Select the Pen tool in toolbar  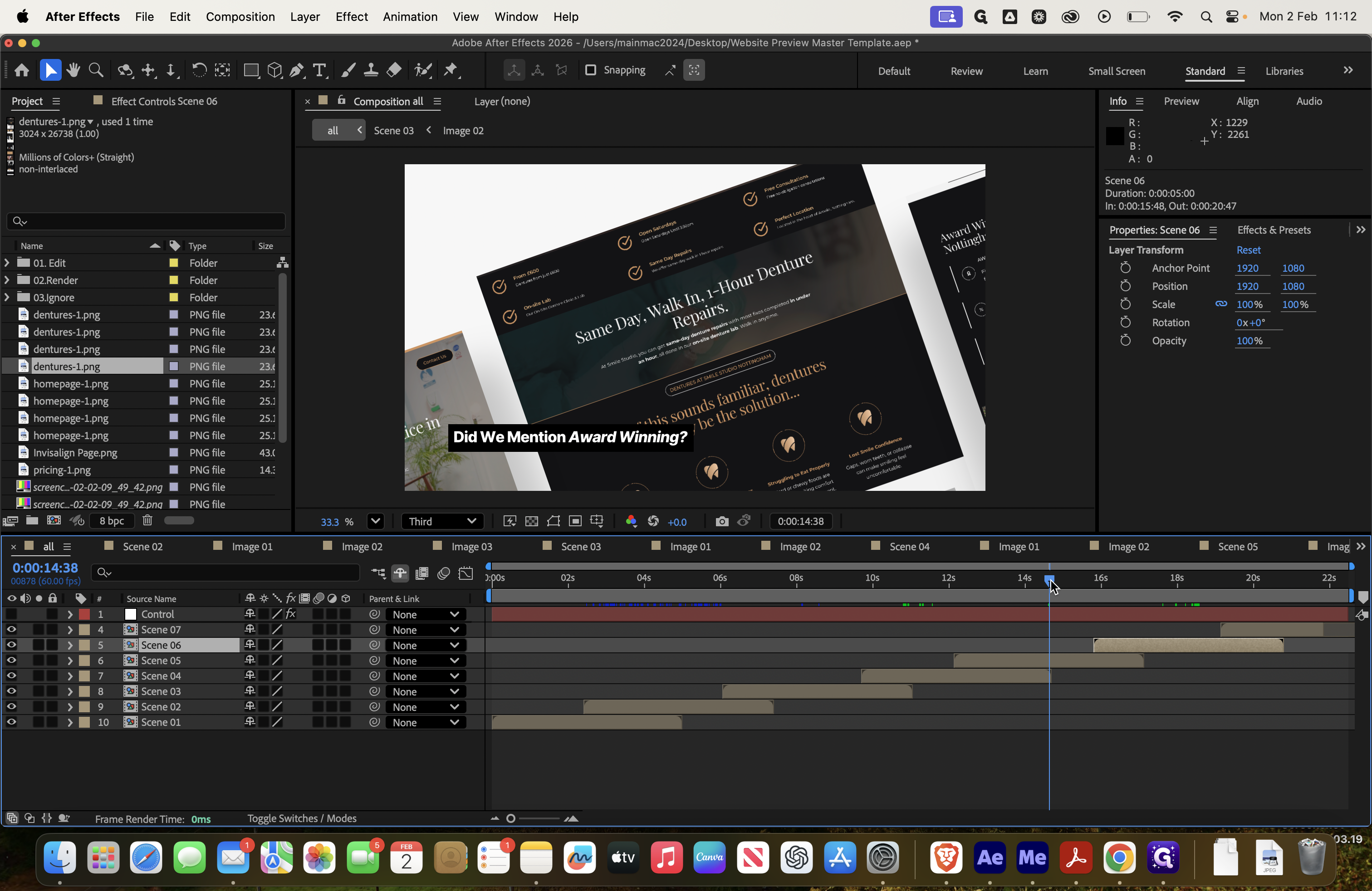pyautogui.click(x=296, y=70)
